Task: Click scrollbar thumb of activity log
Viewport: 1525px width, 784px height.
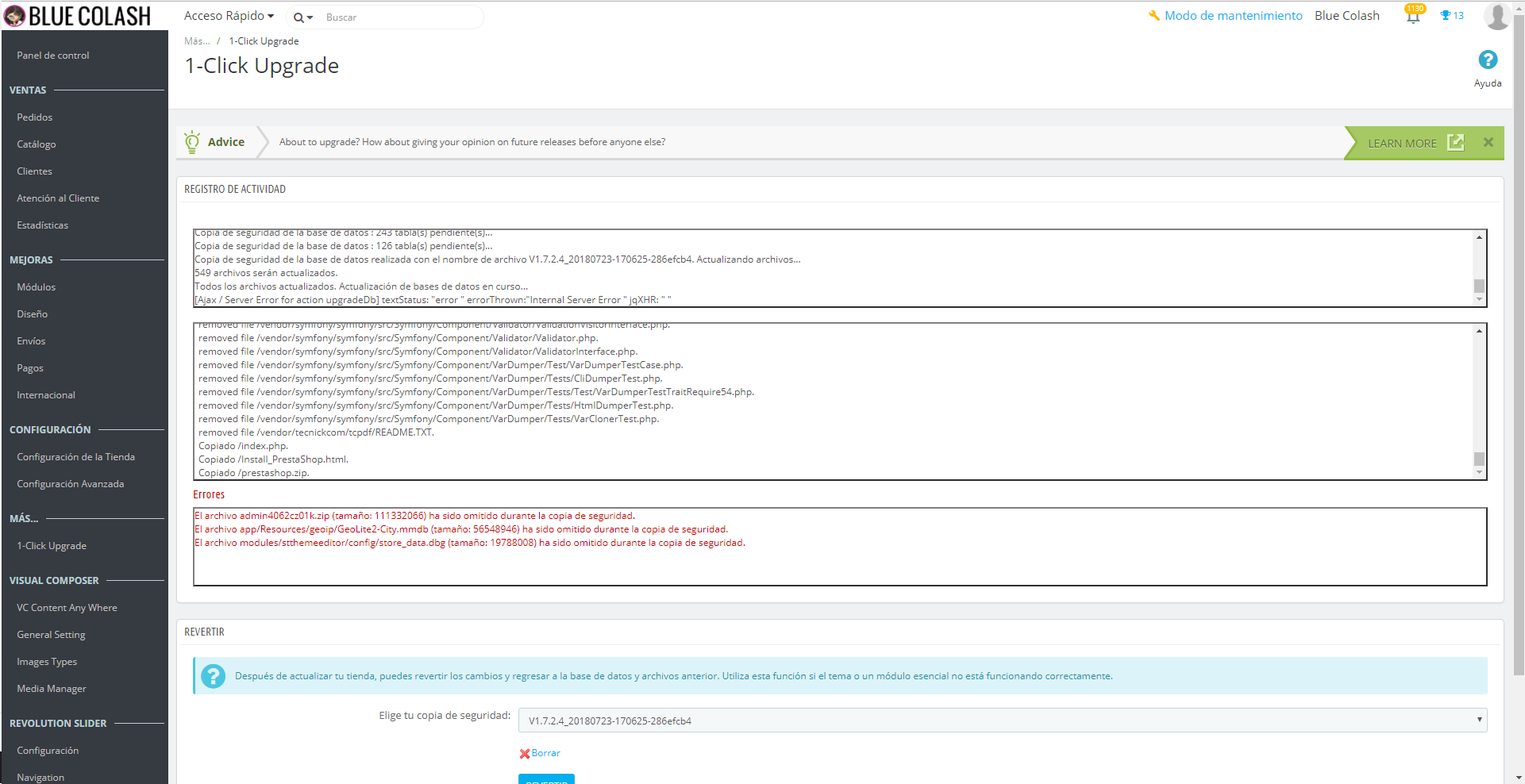Action: coord(1479,286)
